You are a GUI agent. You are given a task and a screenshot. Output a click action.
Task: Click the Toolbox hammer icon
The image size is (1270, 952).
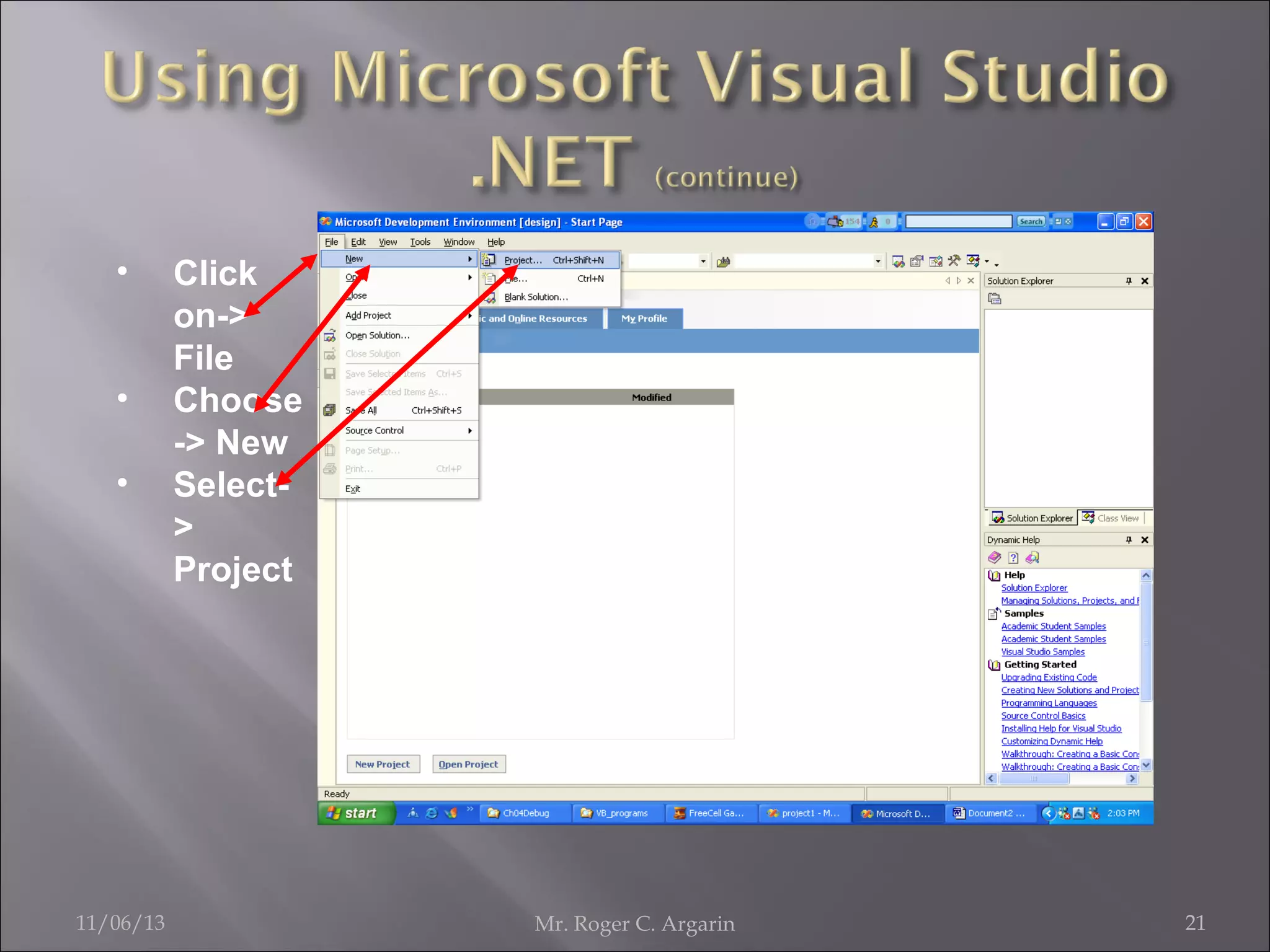(x=954, y=261)
